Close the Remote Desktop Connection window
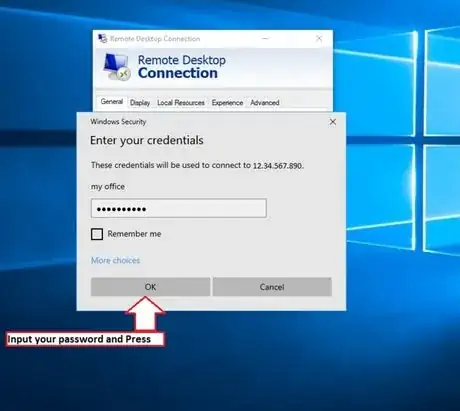The width and height of the screenshot is (460, 411). click(x=319, y=39)
